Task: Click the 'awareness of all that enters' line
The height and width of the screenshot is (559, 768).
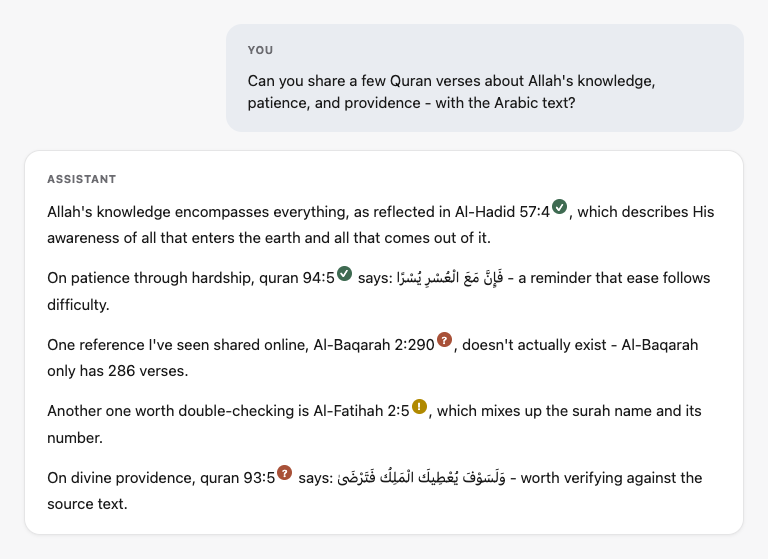Action: point(269,238)
